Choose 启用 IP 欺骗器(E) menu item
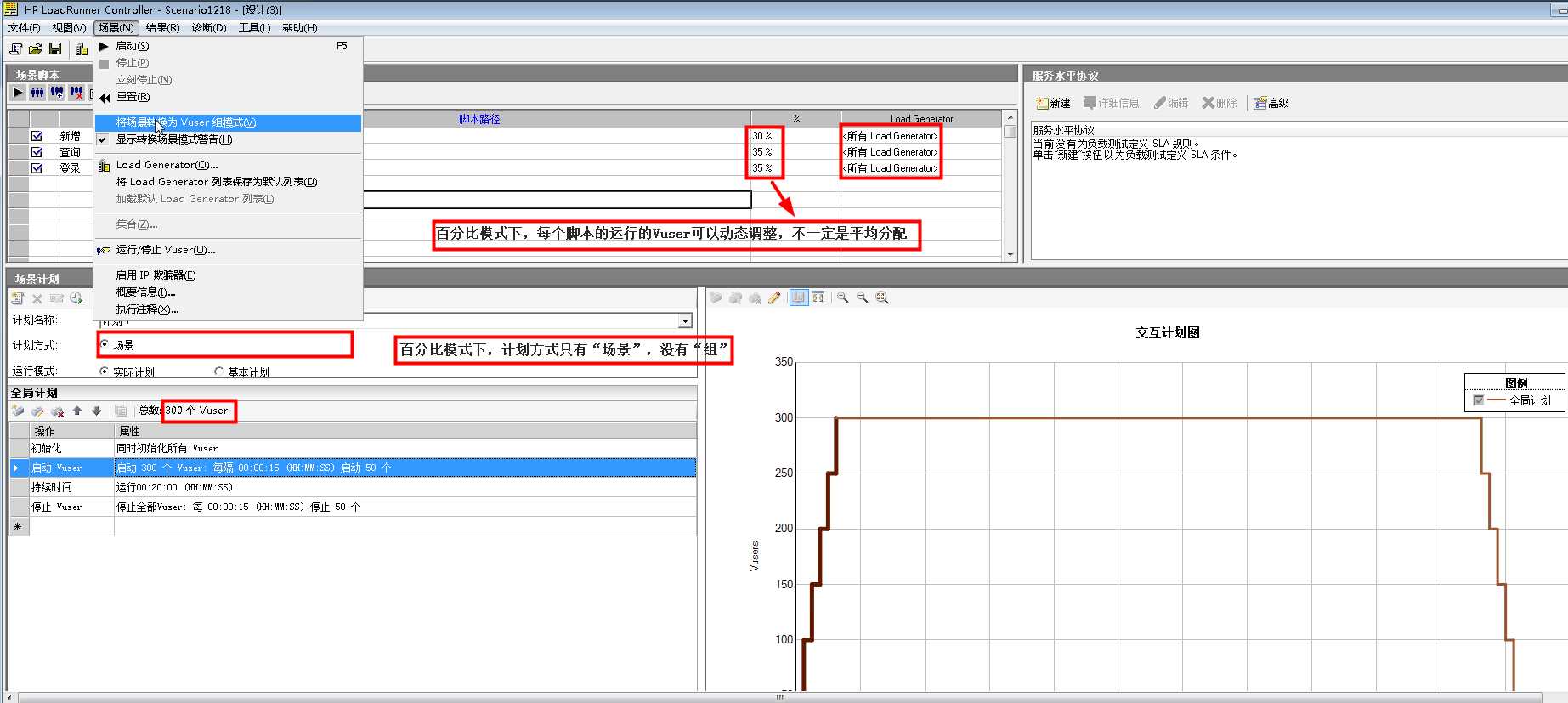 (228, 275)
